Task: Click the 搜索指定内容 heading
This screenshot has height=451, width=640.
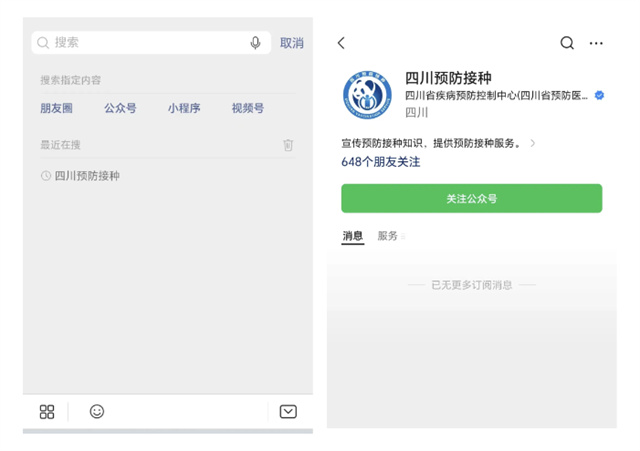Action: coord(70,80)
